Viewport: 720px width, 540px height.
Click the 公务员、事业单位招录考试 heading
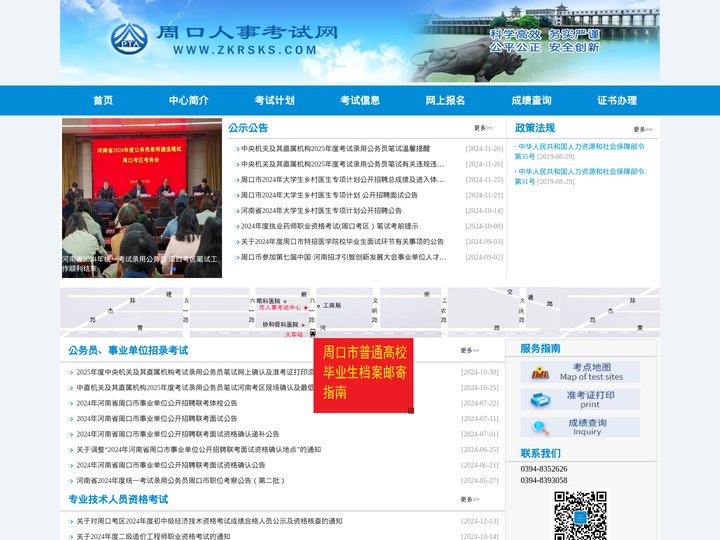(128, 350)
